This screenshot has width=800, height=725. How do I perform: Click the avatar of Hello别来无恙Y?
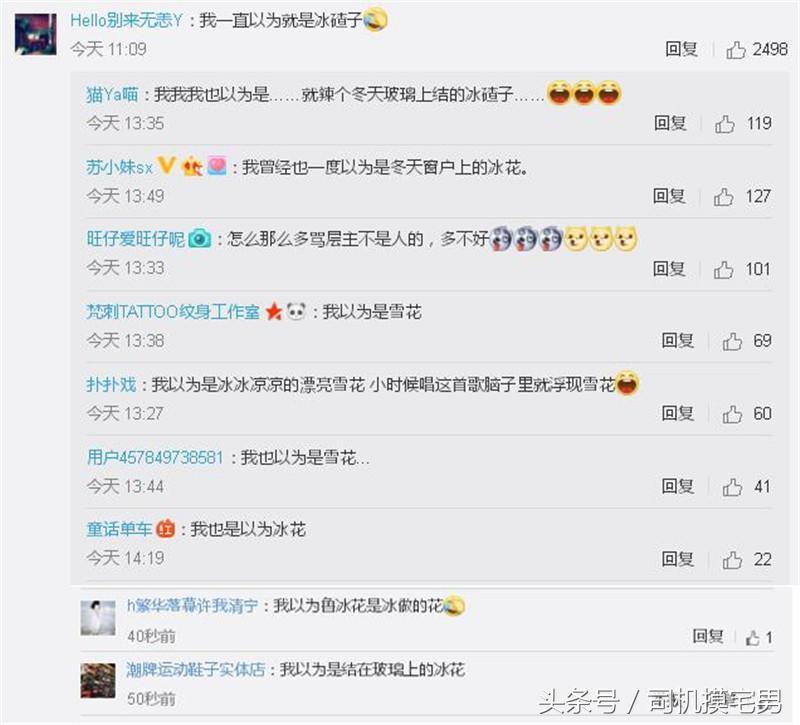click(36, 34)
